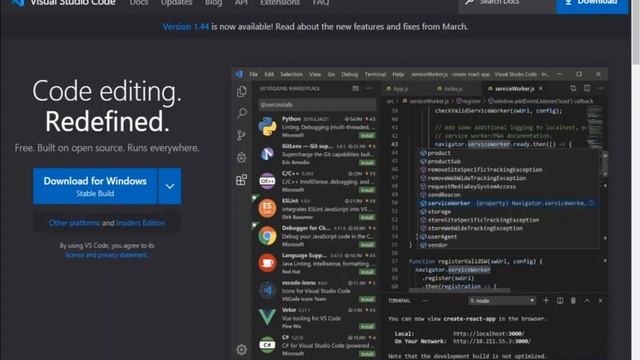The image size is (640, 360).
Task: Install the Python extension
Action: pyautogui.click(x=367, y=135)
